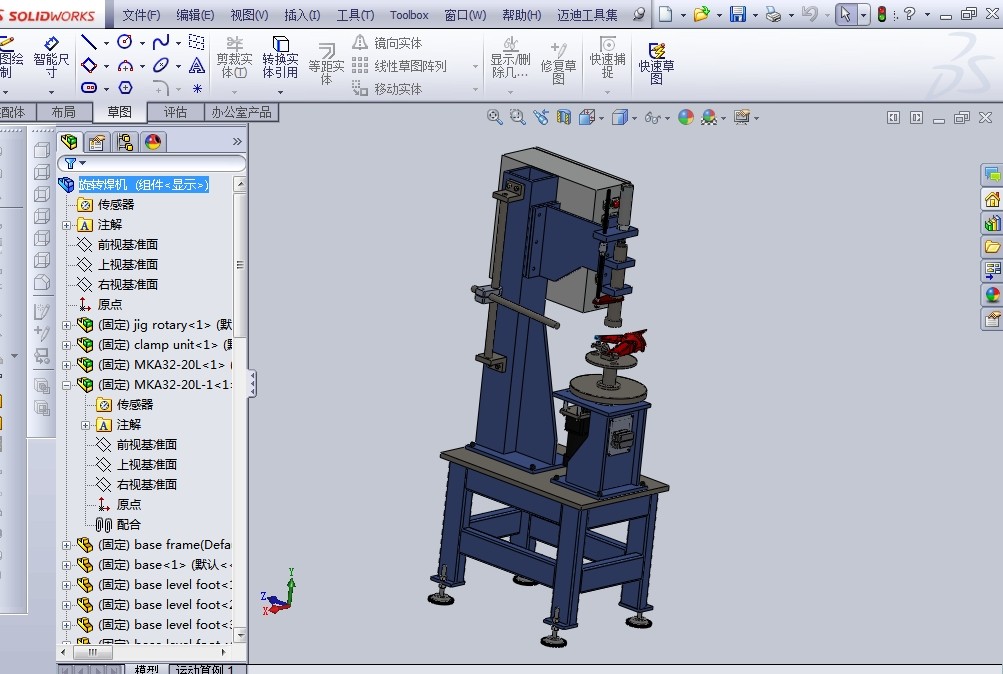Viewport: 1003px width, 674px height.
Task: Open the 编辑(E) menu
Action: [x=195, y=14]
